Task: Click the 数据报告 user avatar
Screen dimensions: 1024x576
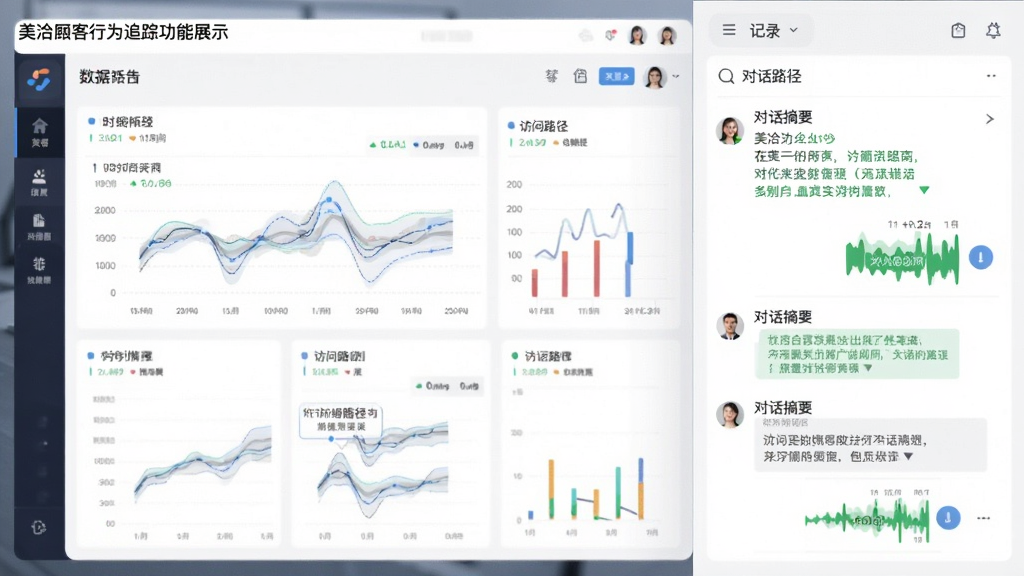Action: (x=655, y=77)
